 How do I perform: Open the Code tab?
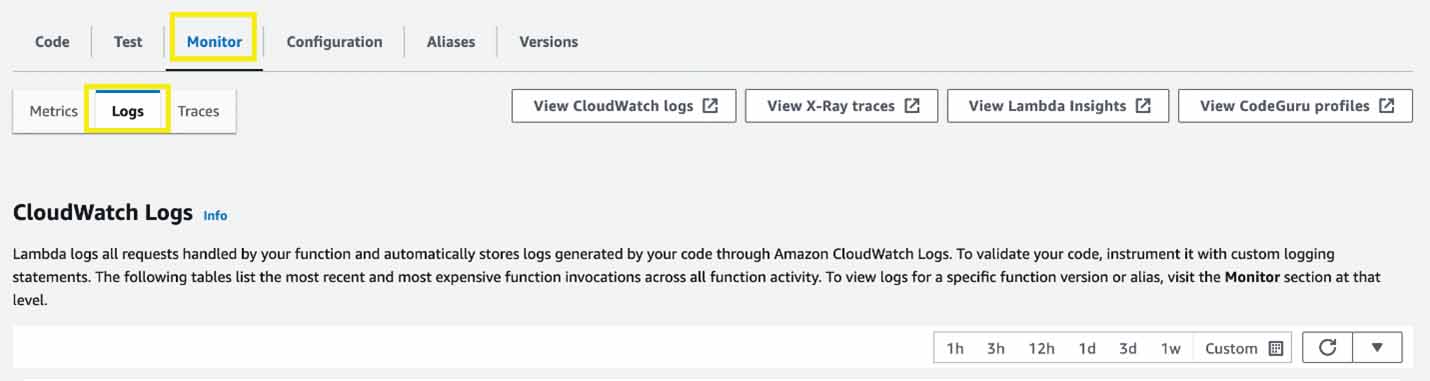pyautogui.click(x=52, y=42)
